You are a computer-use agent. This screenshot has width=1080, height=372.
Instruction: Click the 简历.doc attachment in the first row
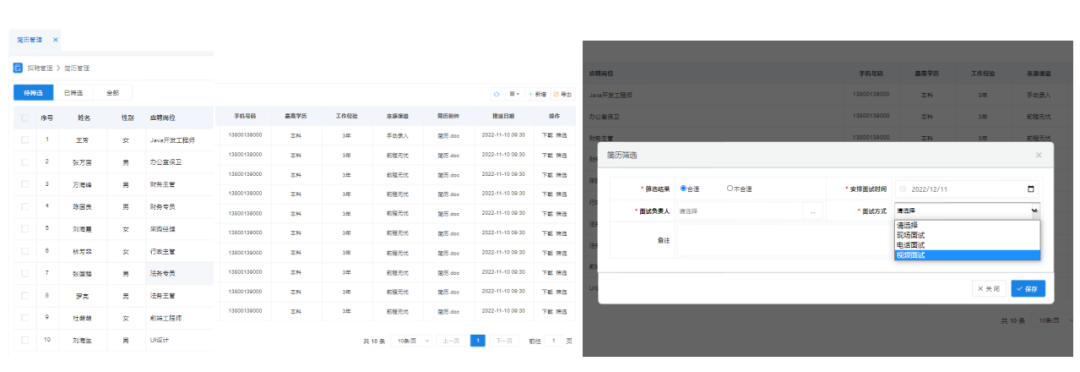(x=448, y=136)
